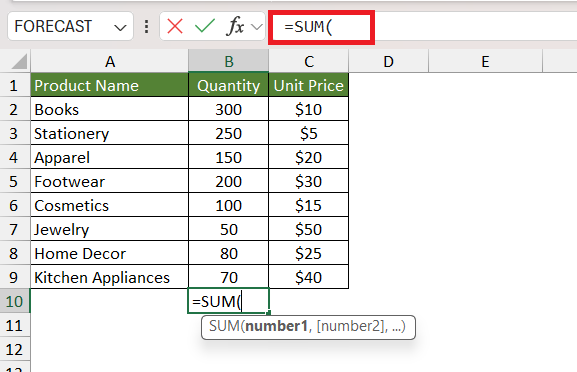Click the Cosmetics cell
Screen dimensions: 577x372
[x=110, y=205]
